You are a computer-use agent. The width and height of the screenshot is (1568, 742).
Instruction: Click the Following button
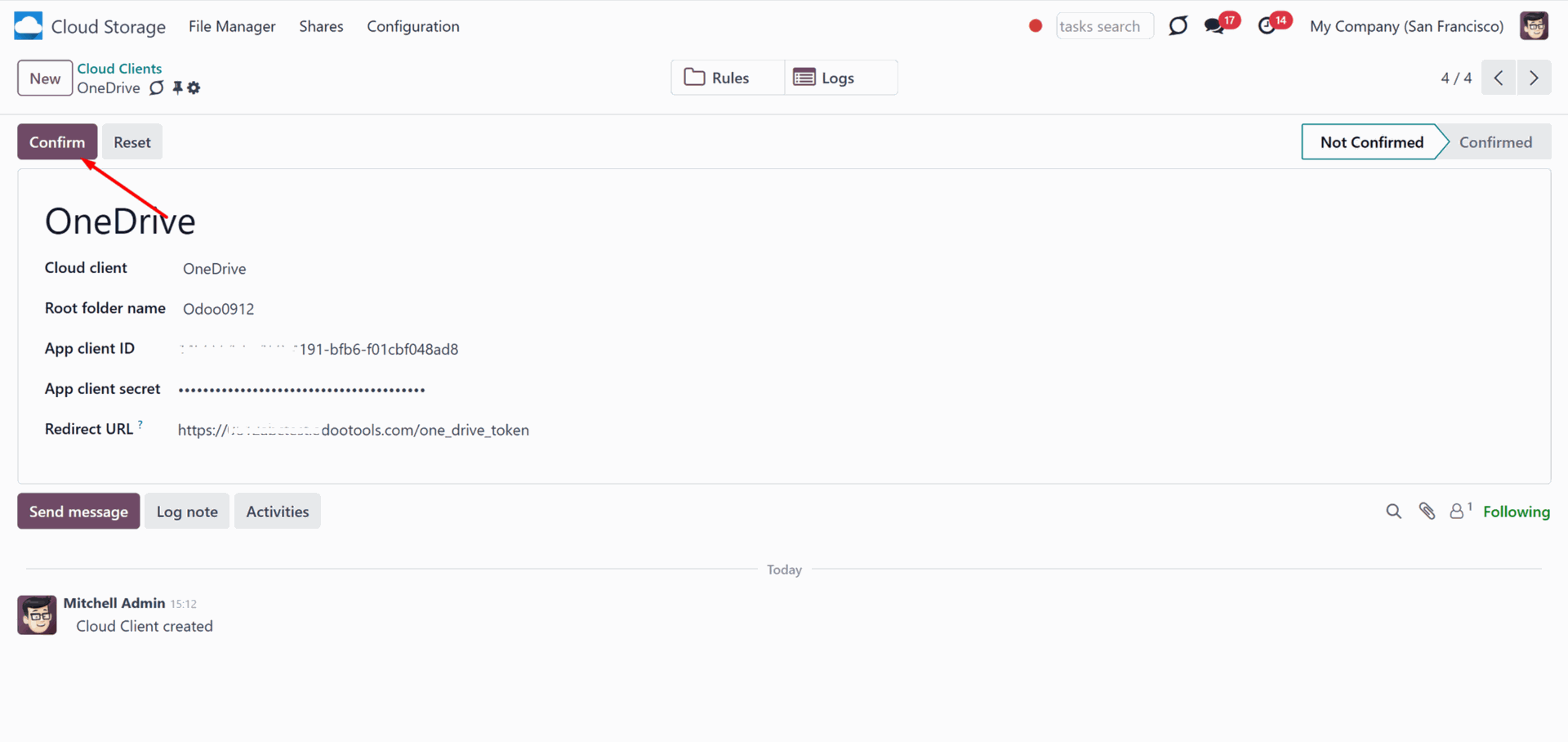[1517, 512]
